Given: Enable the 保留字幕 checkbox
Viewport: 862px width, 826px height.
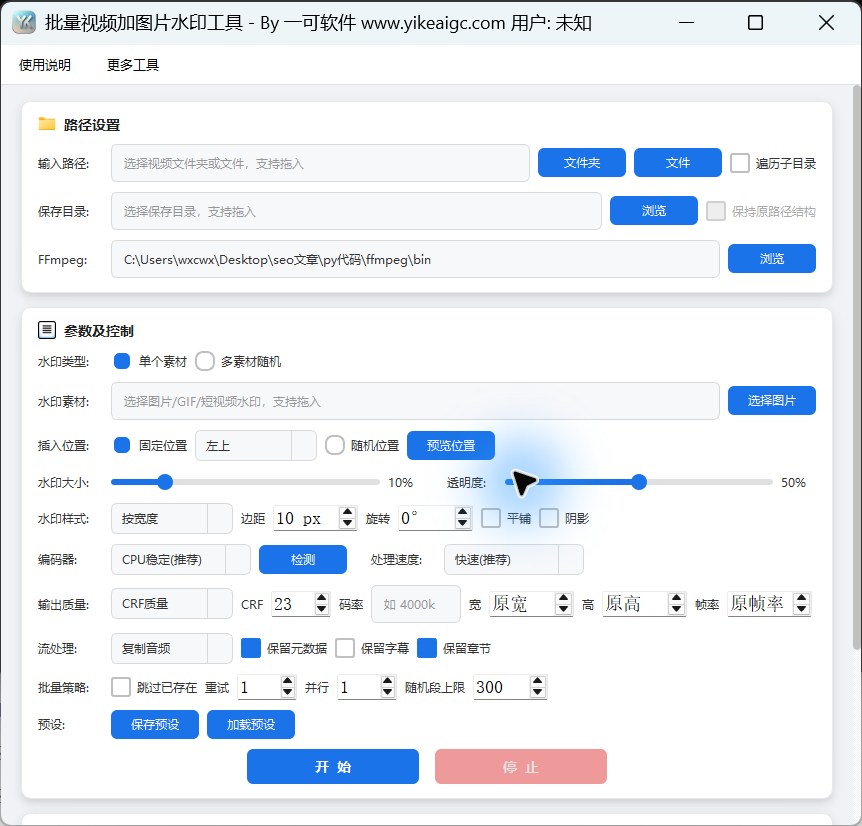Looking at the screenshot, I should pos(345,648).
